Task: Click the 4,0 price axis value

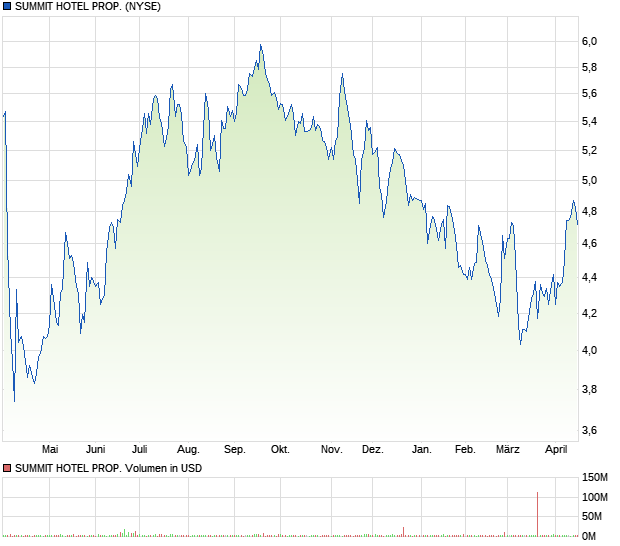Action: click(589, 350)
